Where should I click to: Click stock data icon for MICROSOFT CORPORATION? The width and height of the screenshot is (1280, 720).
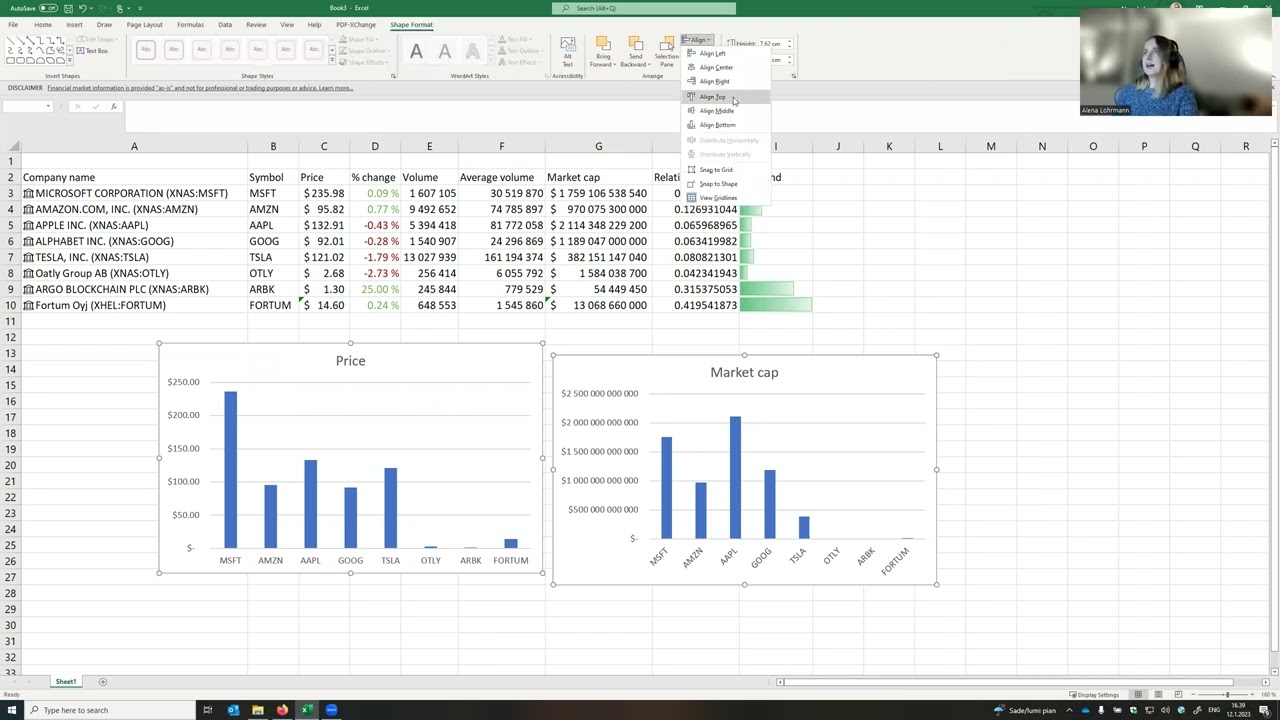[x=28, y=193]
